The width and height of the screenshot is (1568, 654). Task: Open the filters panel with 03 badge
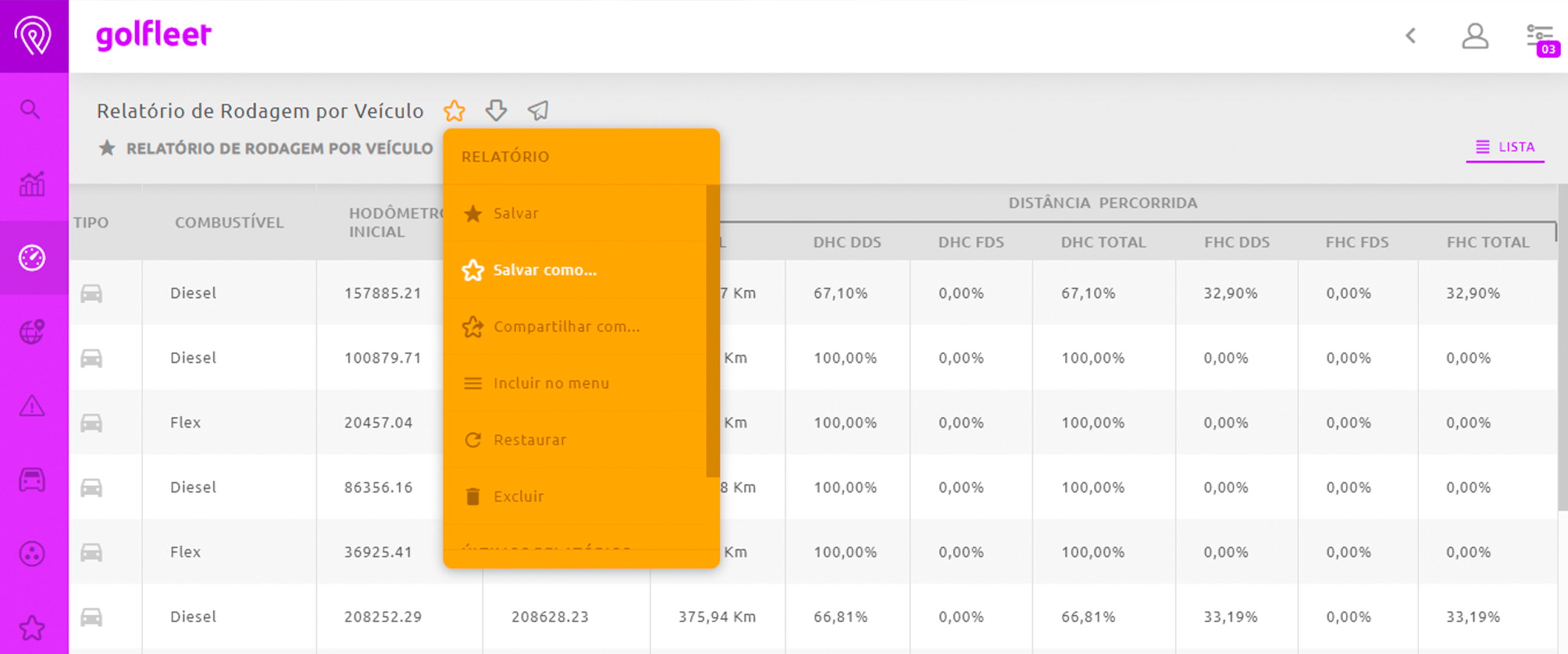pos(1542,39)
